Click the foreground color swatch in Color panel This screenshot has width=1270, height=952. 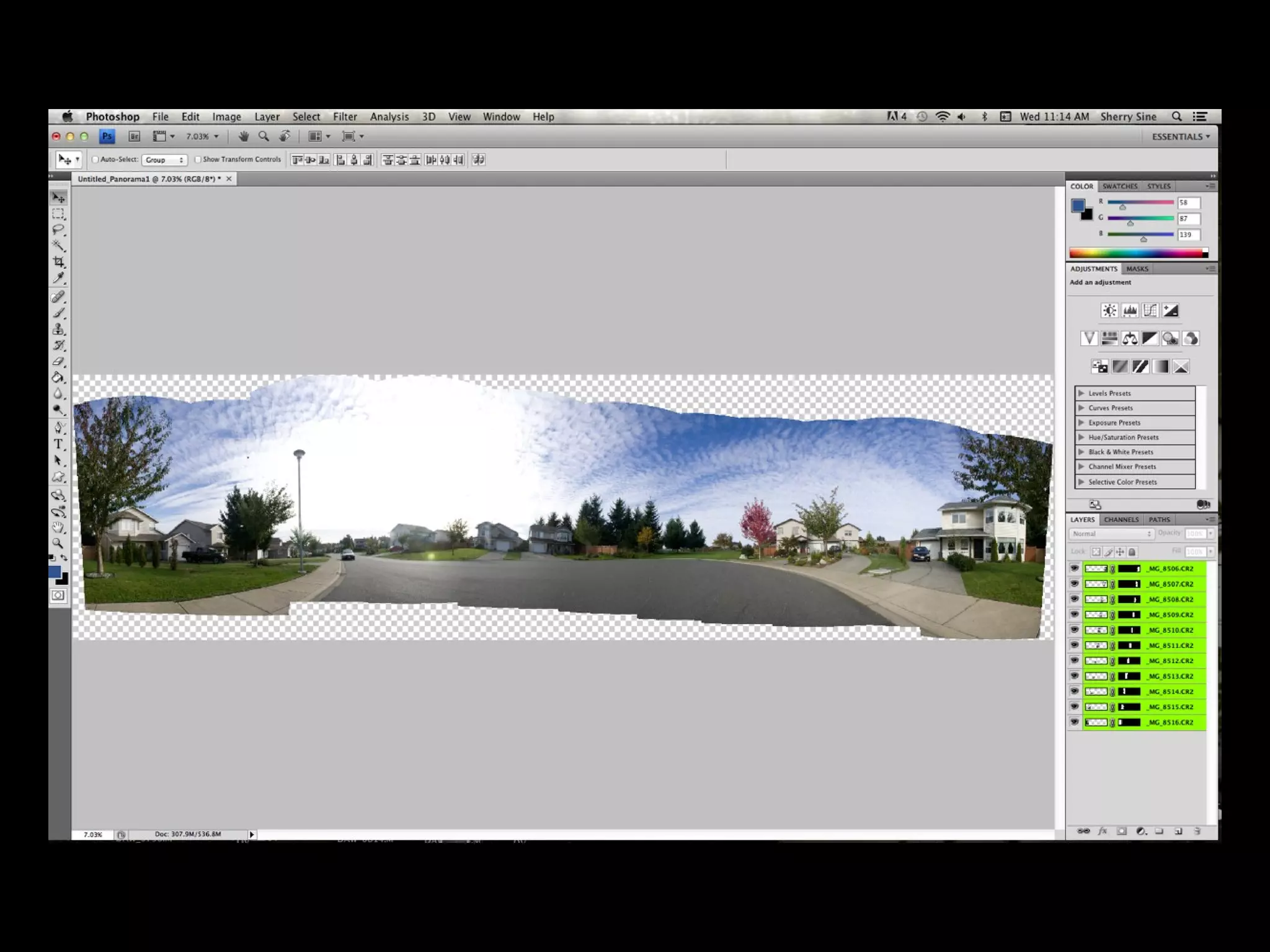[x=1078, y=205]
